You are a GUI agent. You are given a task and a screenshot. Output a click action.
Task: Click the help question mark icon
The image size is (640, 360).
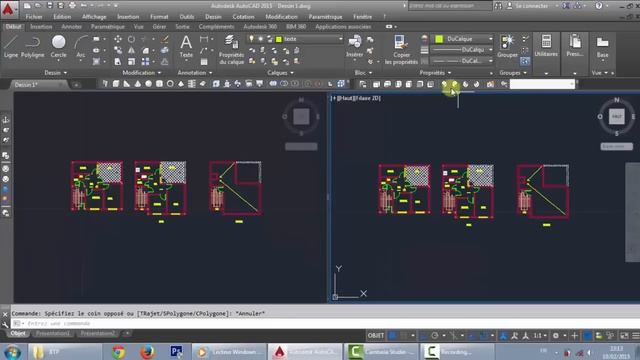tap(598, 6)
